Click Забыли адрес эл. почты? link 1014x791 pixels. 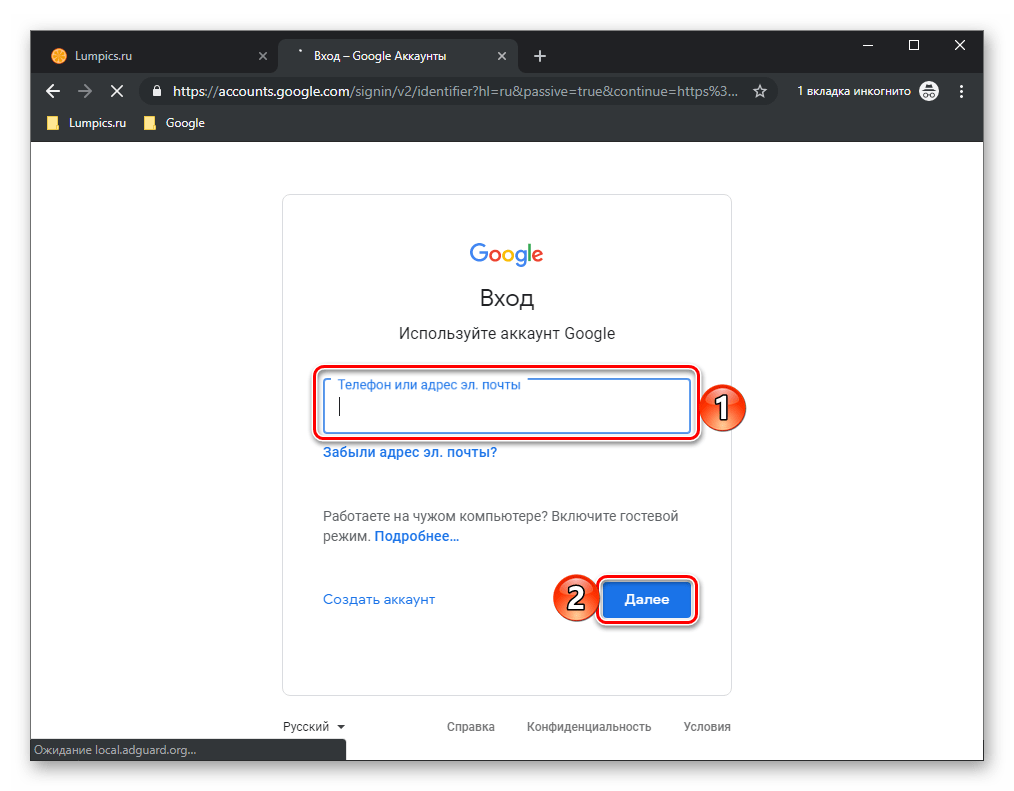410,452
